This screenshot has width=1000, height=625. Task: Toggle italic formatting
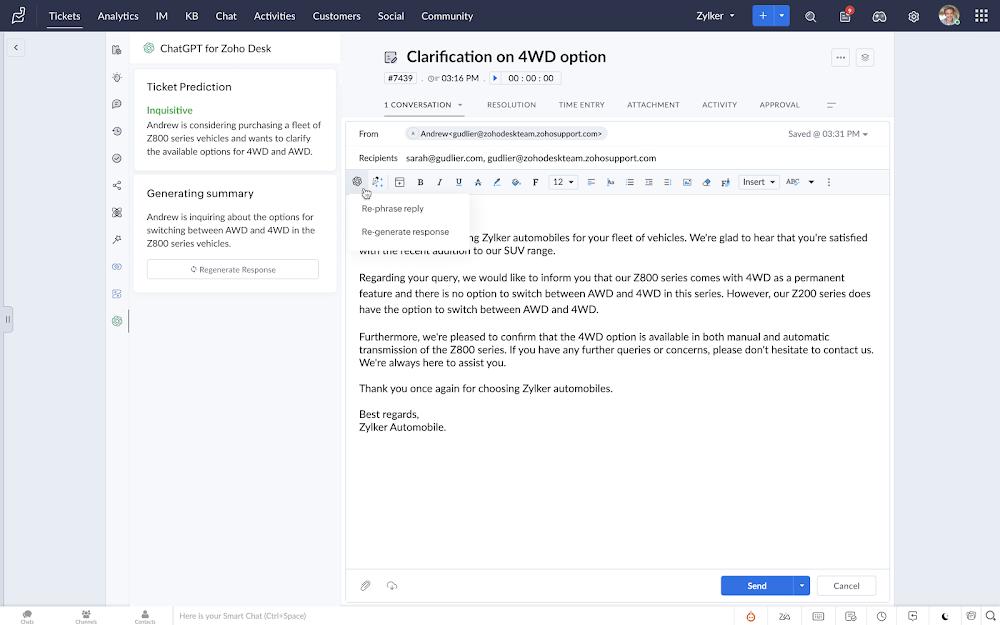click(439, 182)
